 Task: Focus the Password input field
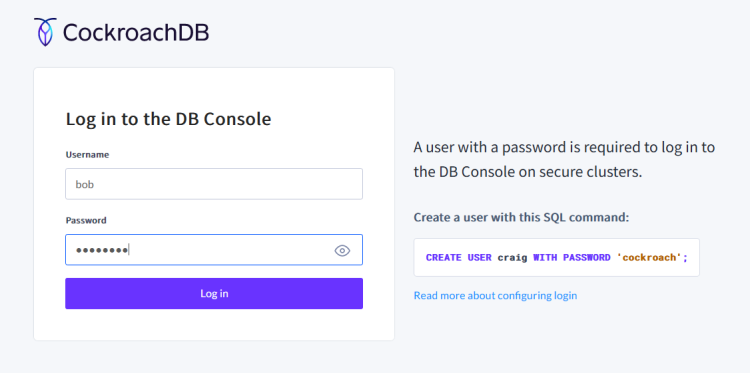[214, 250]
